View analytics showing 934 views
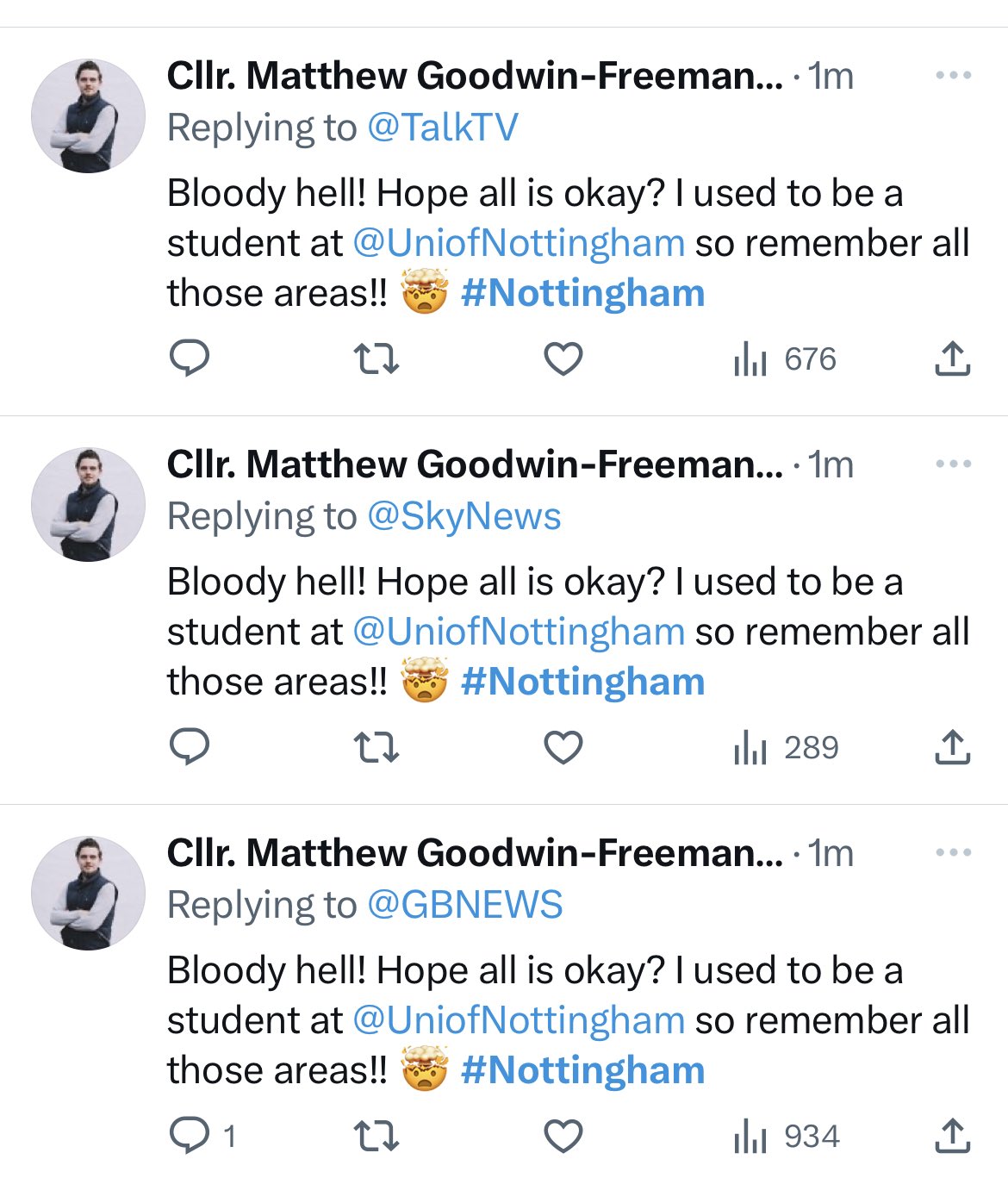 pyautogui.click(x=787, y=1136)
